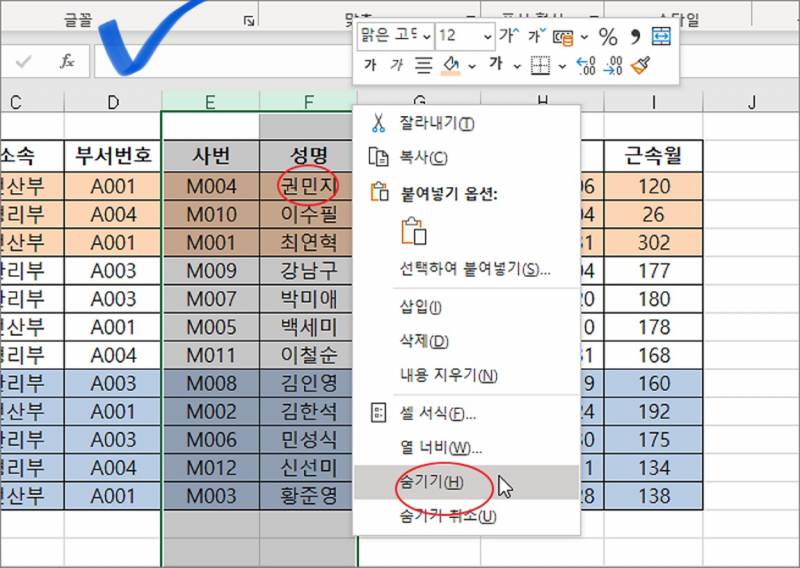This screenshot has height=568, width=800.
Task: Click cell containing 이수필
Action: 308,214
